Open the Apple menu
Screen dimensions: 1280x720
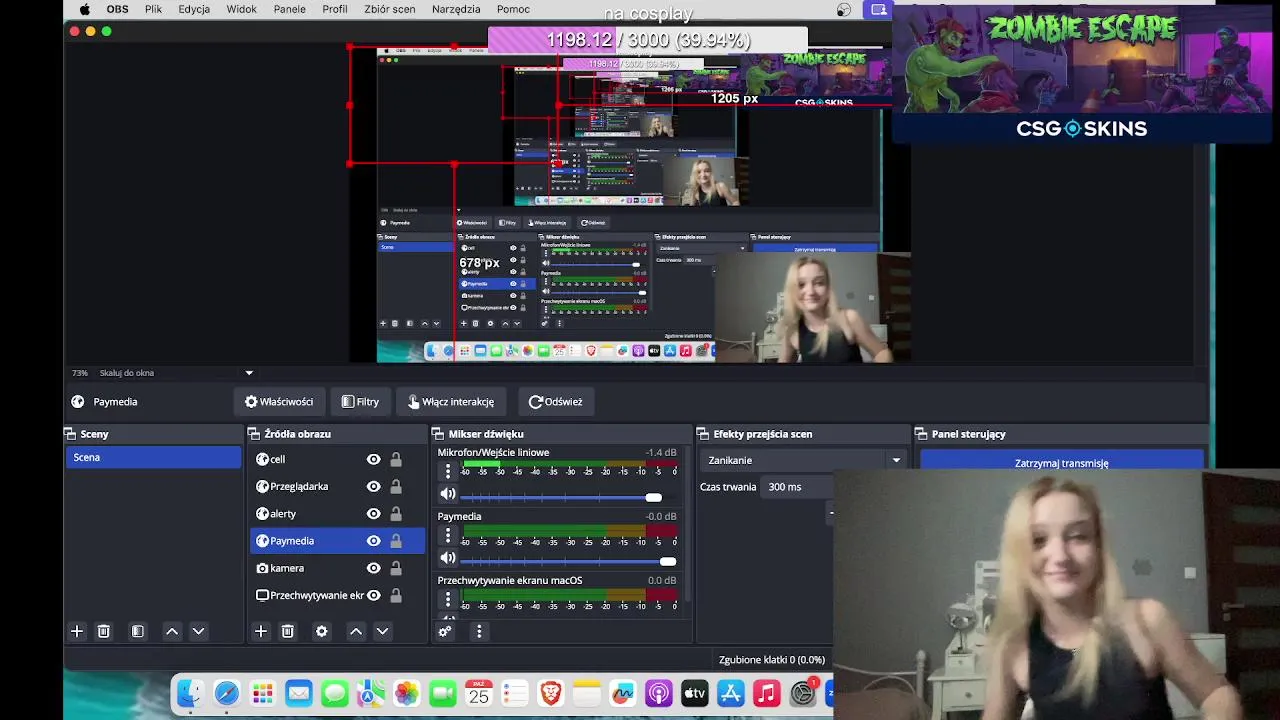point(84,9)
